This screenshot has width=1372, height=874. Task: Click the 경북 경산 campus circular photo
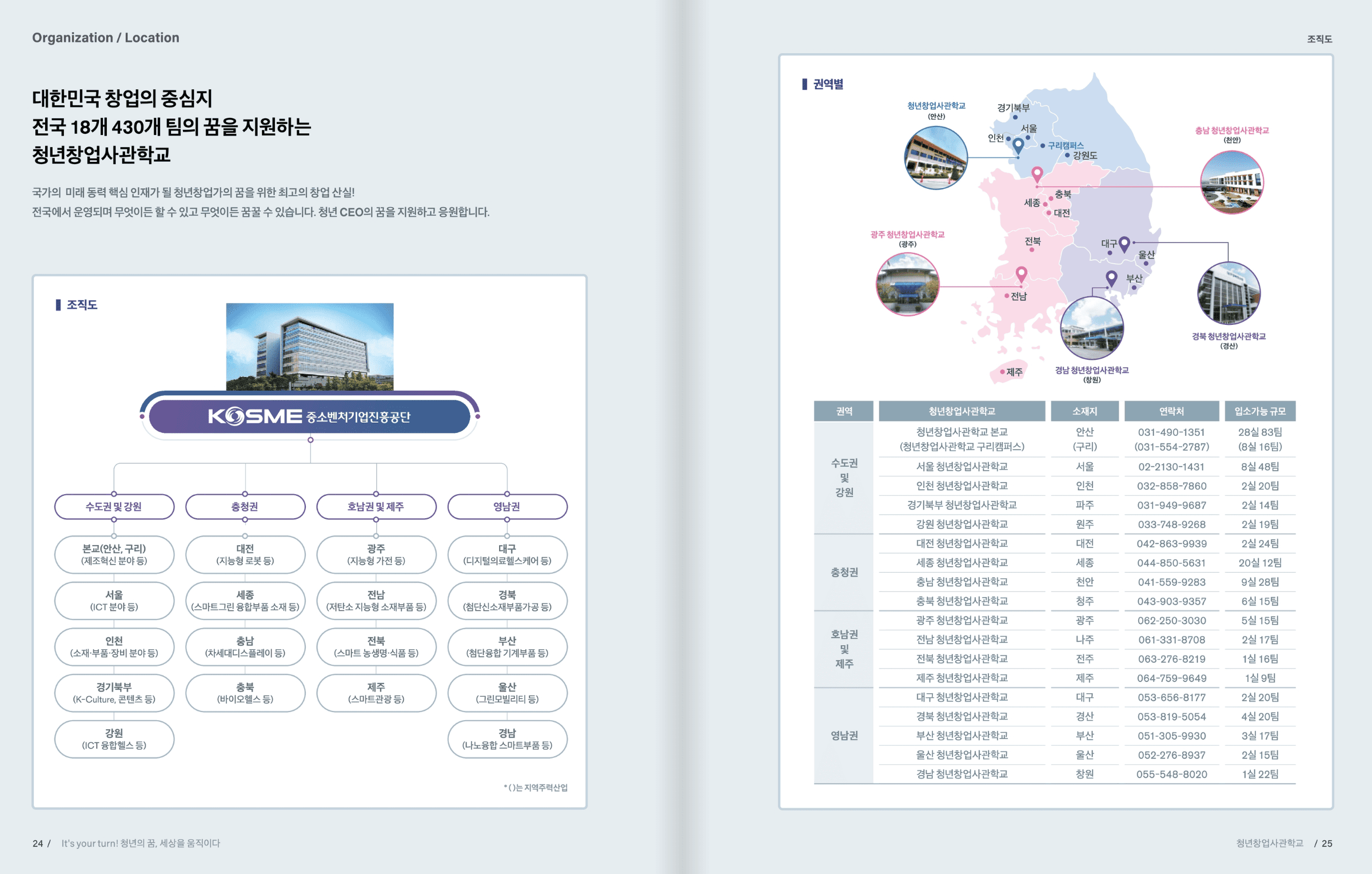coord(1229,293)
